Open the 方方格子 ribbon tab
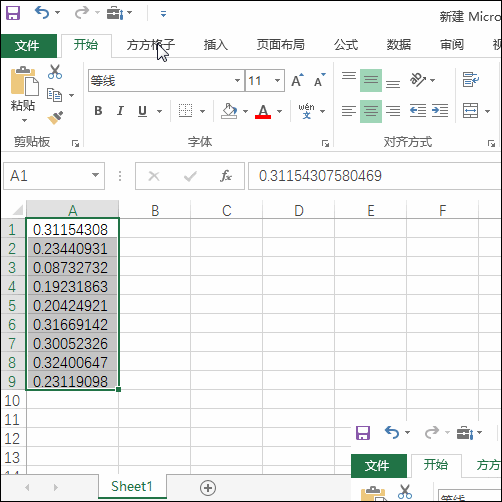The height and width of the screenshot is (502, 502). [x=151, y=45]
